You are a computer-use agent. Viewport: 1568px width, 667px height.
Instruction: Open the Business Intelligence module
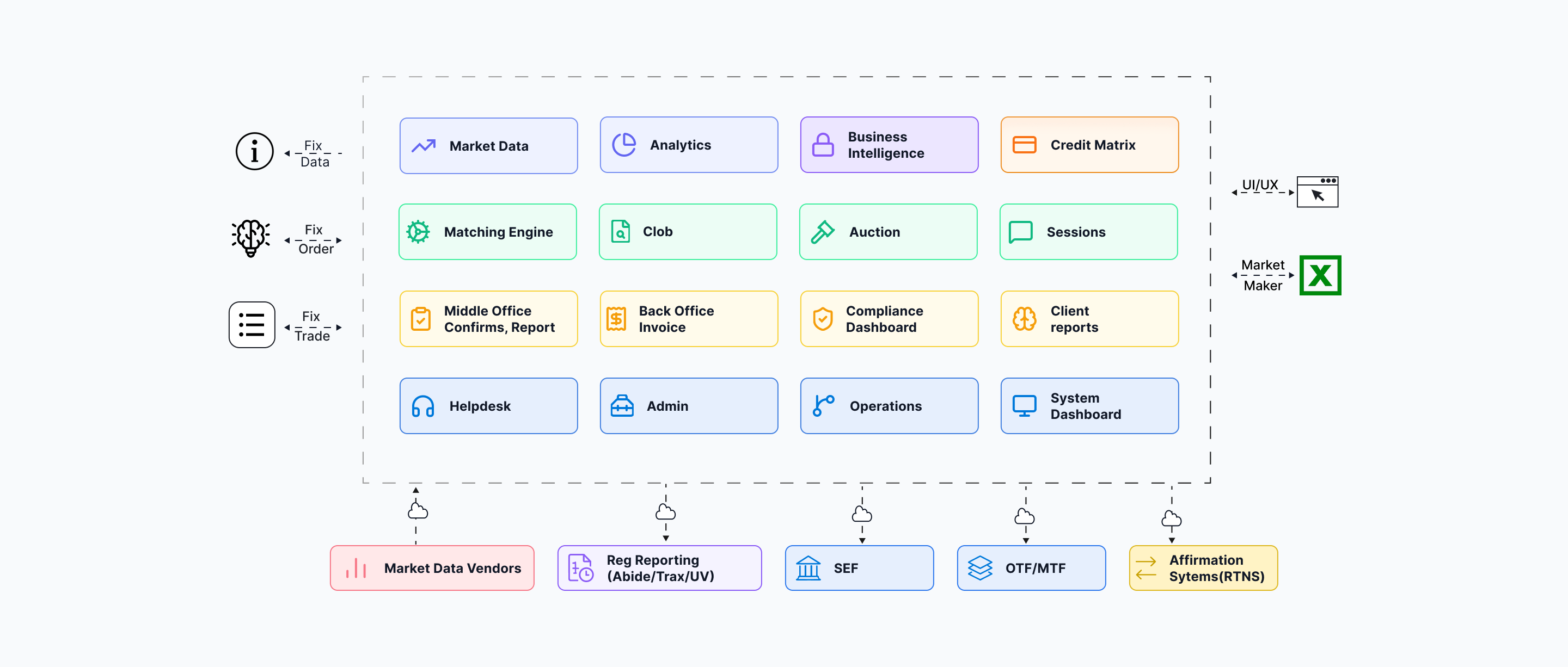[889, 145]
